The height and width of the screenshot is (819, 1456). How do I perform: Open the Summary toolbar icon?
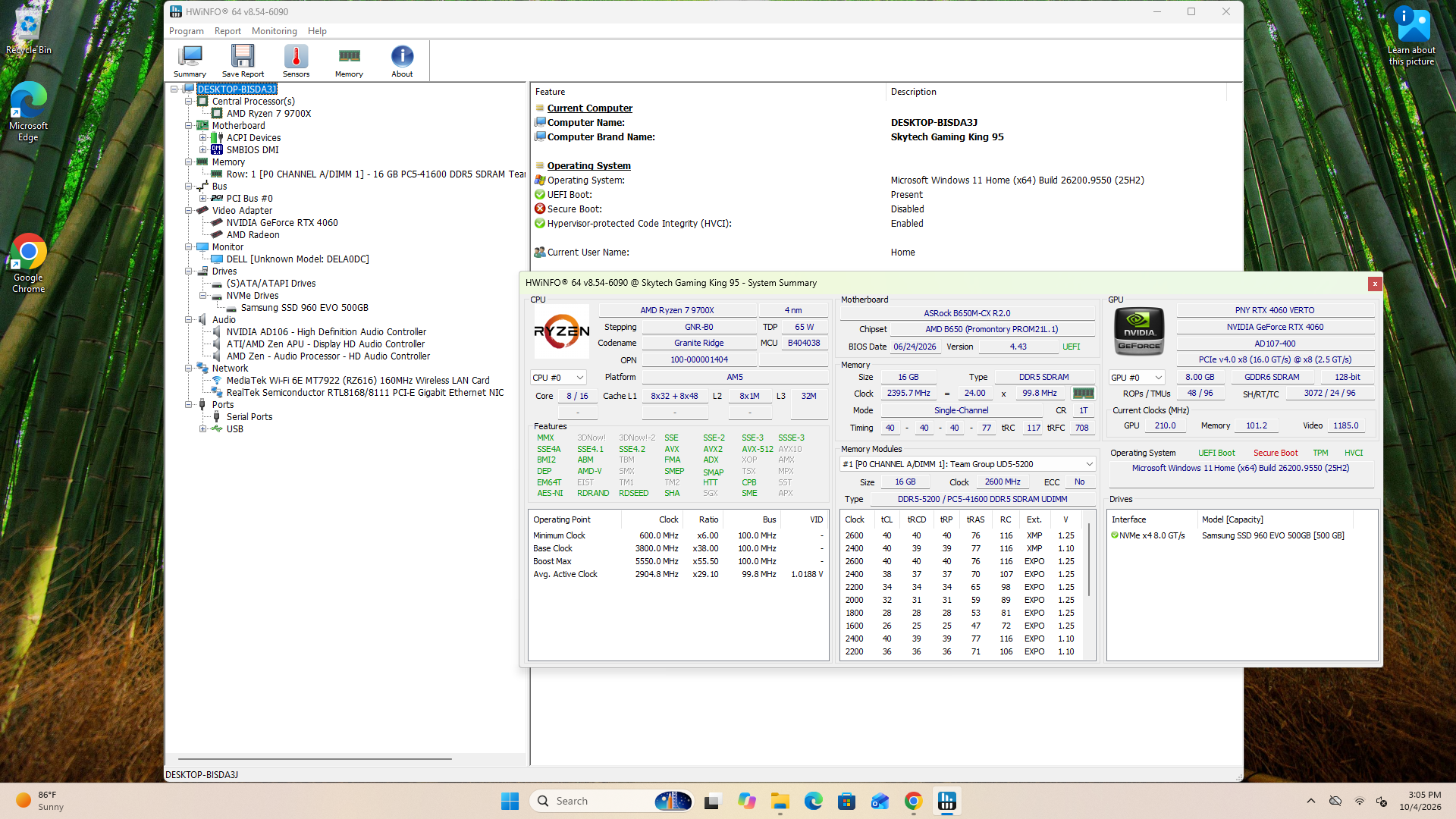(x=190, y=61)
